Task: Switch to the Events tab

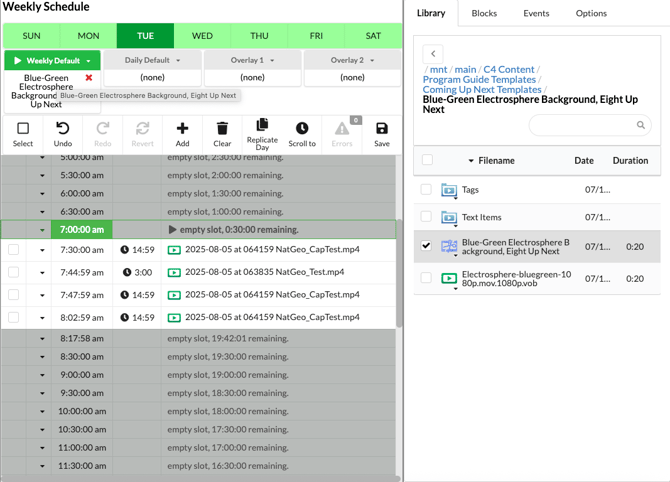Action: tap(536, 13)
